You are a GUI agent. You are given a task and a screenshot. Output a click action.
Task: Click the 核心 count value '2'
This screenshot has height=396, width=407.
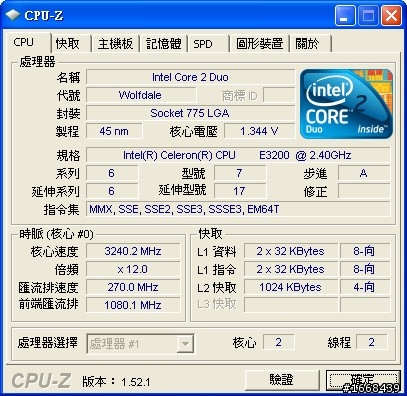pyautogui.click(x=279, y=342)
